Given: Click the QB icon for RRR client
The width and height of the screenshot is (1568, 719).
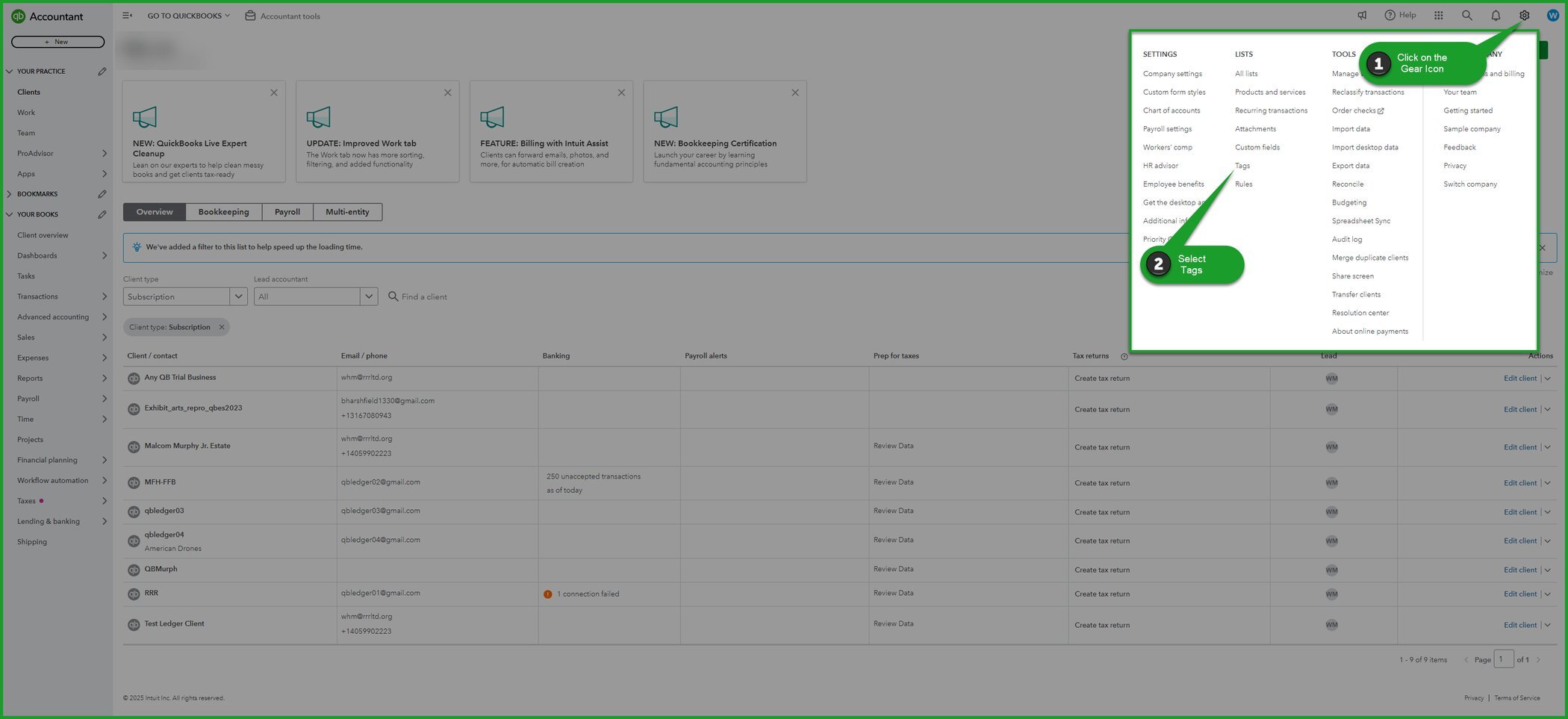Looking at the screenshot, I should click(134, 594).
